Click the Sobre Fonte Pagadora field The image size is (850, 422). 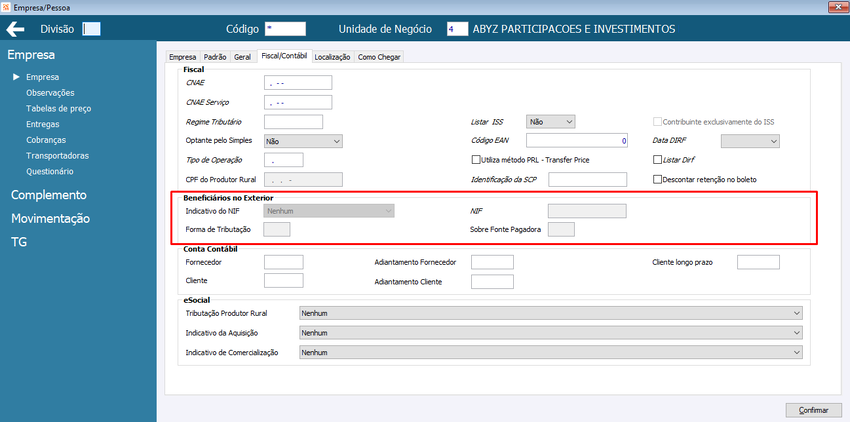561,229
